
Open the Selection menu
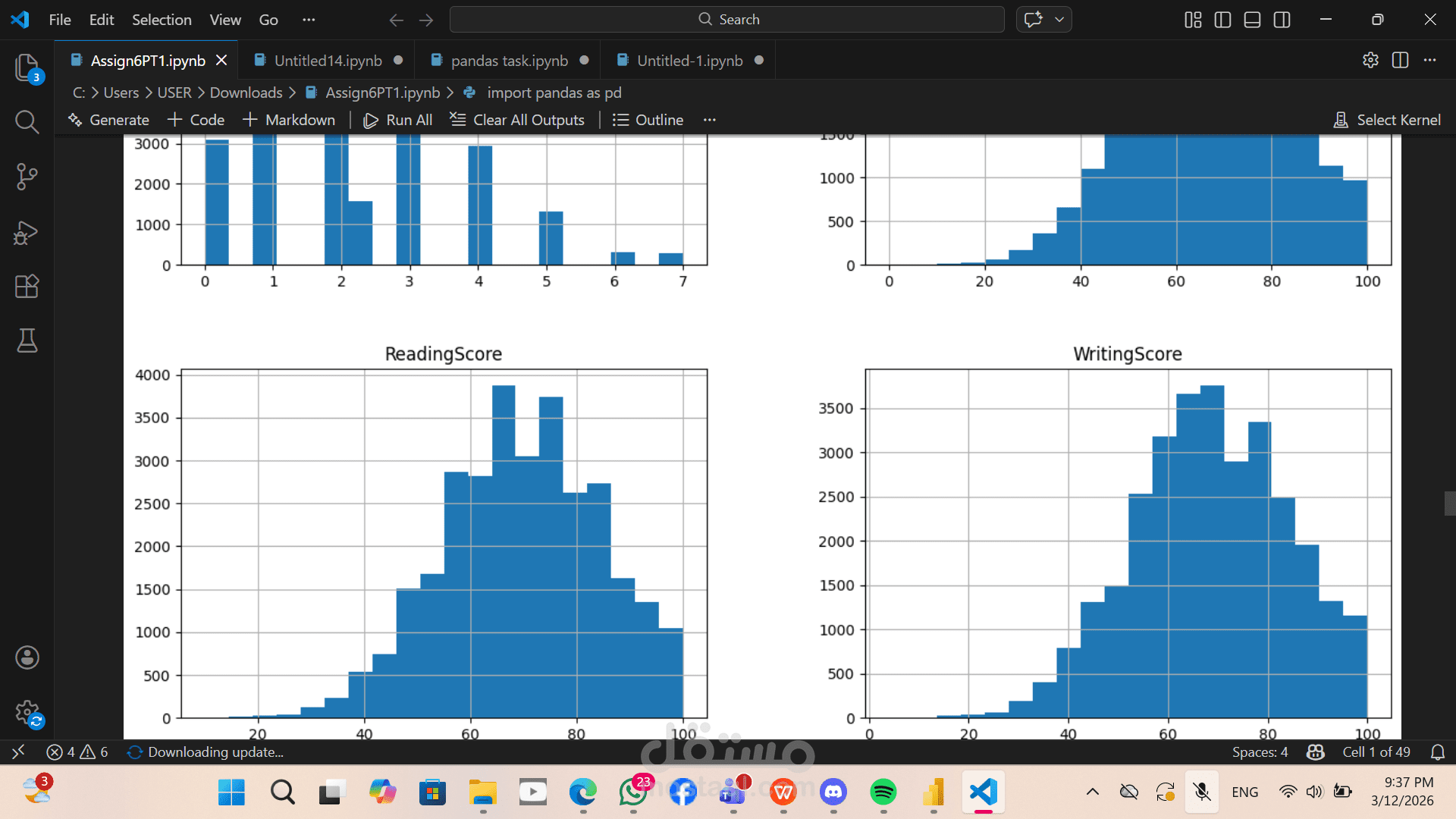[162, 20]
